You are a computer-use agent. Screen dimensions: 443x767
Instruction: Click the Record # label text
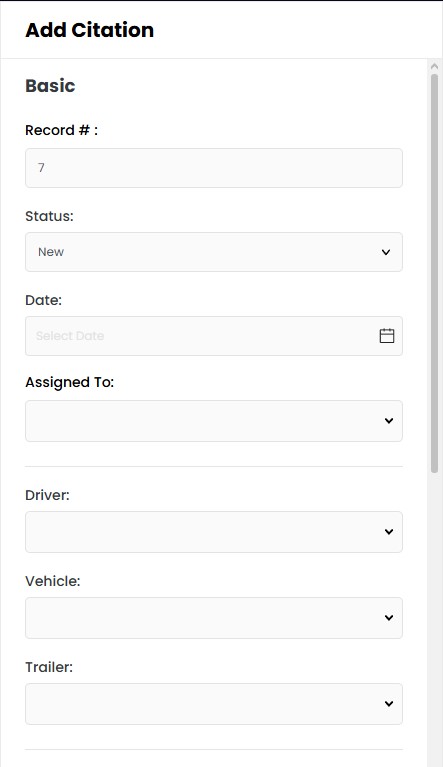(x=62, y=130)
